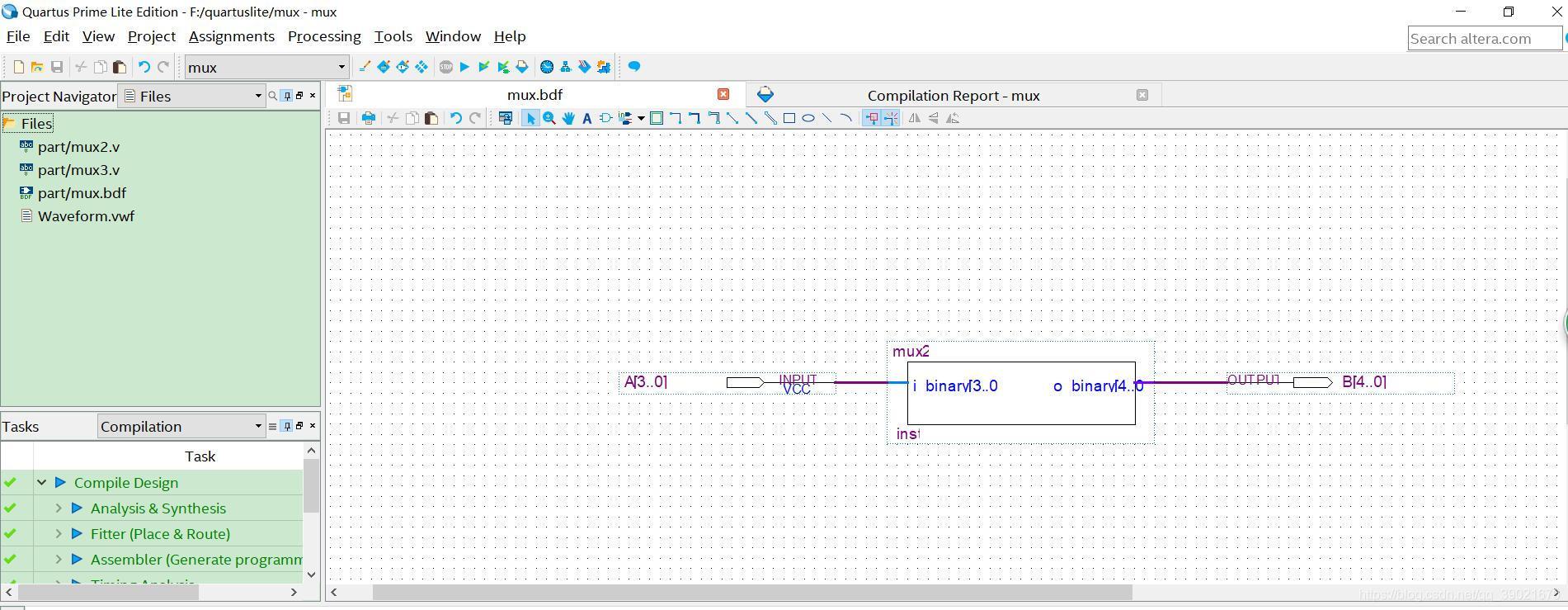Search the Project Navigator with magnifier icon
The image size is (1568, 610).
point(272,96)
